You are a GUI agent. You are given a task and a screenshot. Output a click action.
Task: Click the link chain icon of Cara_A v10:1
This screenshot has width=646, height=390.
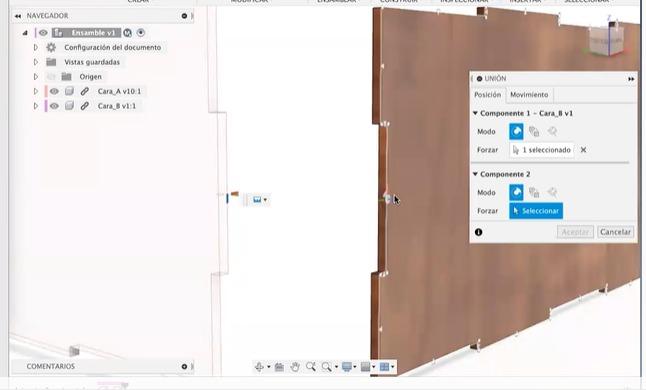(84, 91)
